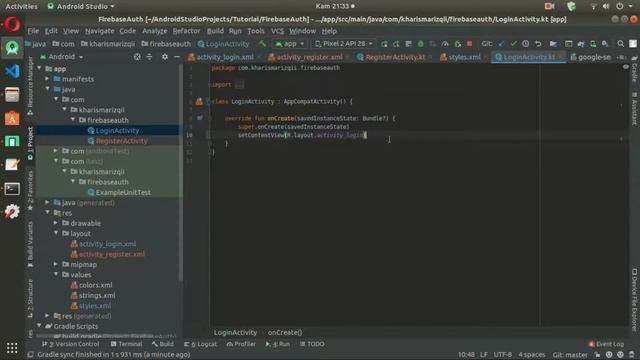Open Device File Explorer side panel
Screen dimensions: 640x360
coord(634,299)
